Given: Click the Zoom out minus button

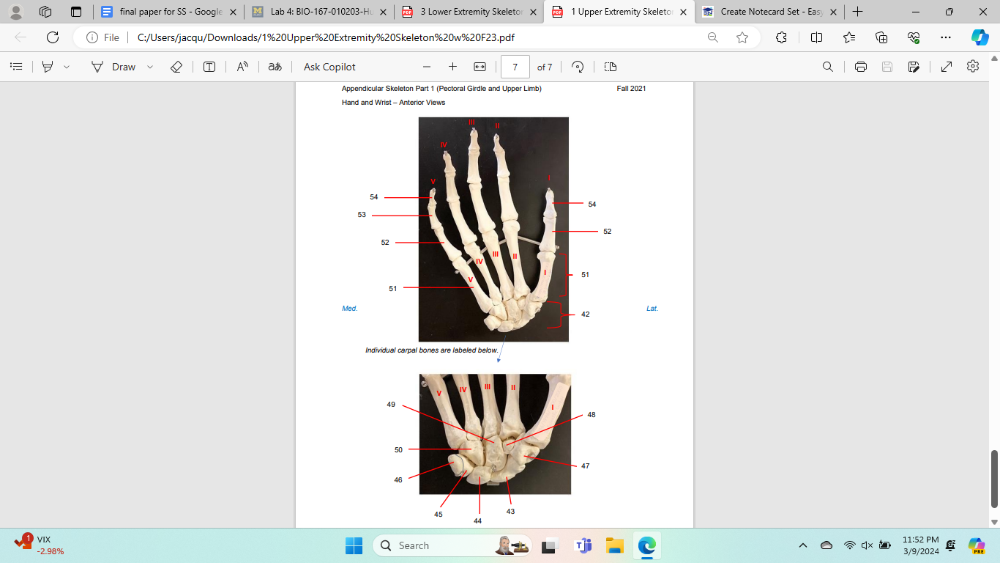Looking at the screenshot, I should (426, 67).
